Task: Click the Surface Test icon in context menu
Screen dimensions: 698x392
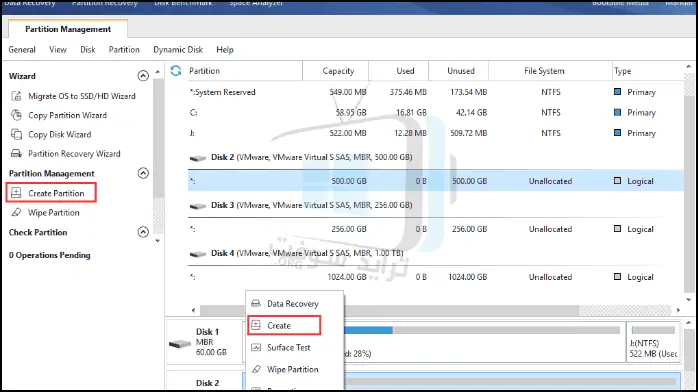Action: pyautogui.click(x=256, y=347)
